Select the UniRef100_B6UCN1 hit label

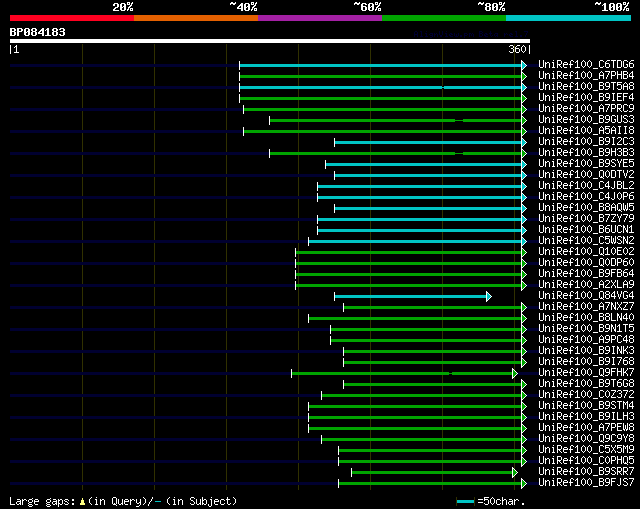[586, 230]
